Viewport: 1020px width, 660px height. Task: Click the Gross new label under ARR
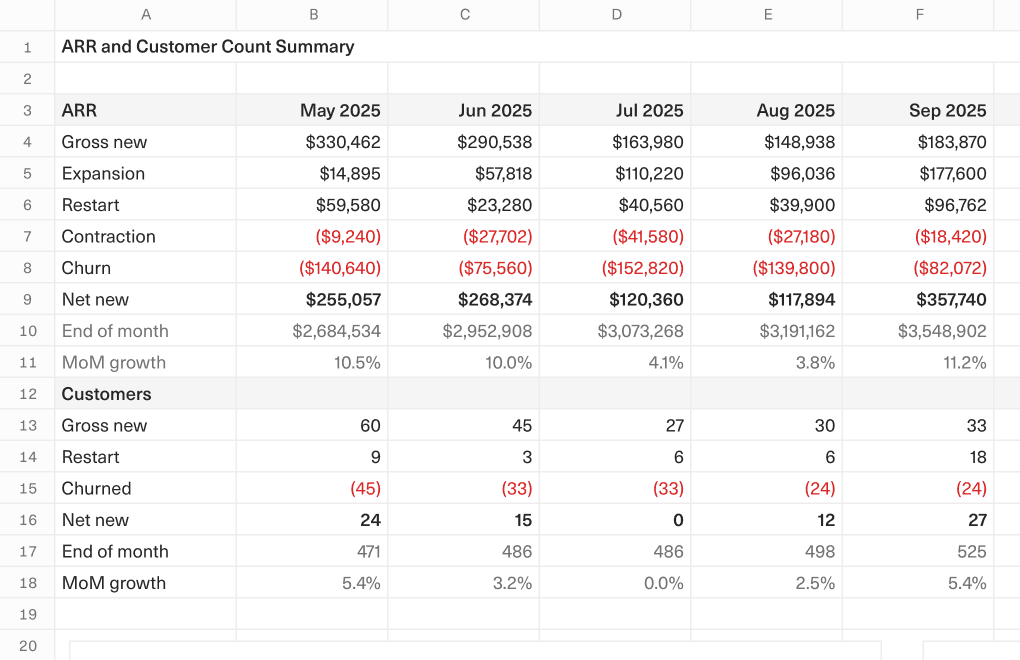tap(146, 141)
